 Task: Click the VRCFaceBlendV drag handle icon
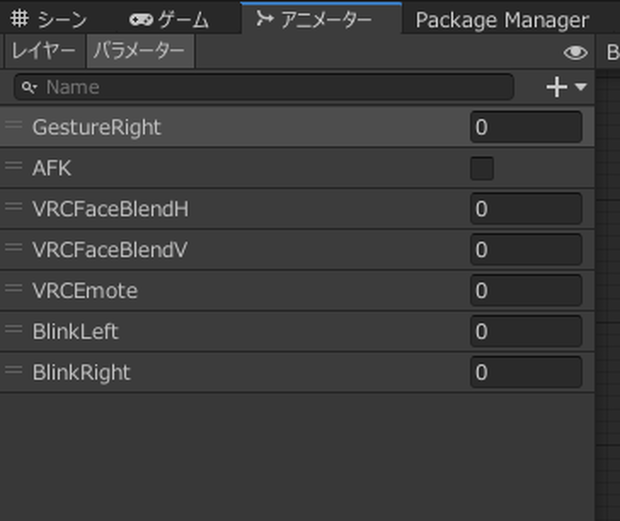coord(14,247)
